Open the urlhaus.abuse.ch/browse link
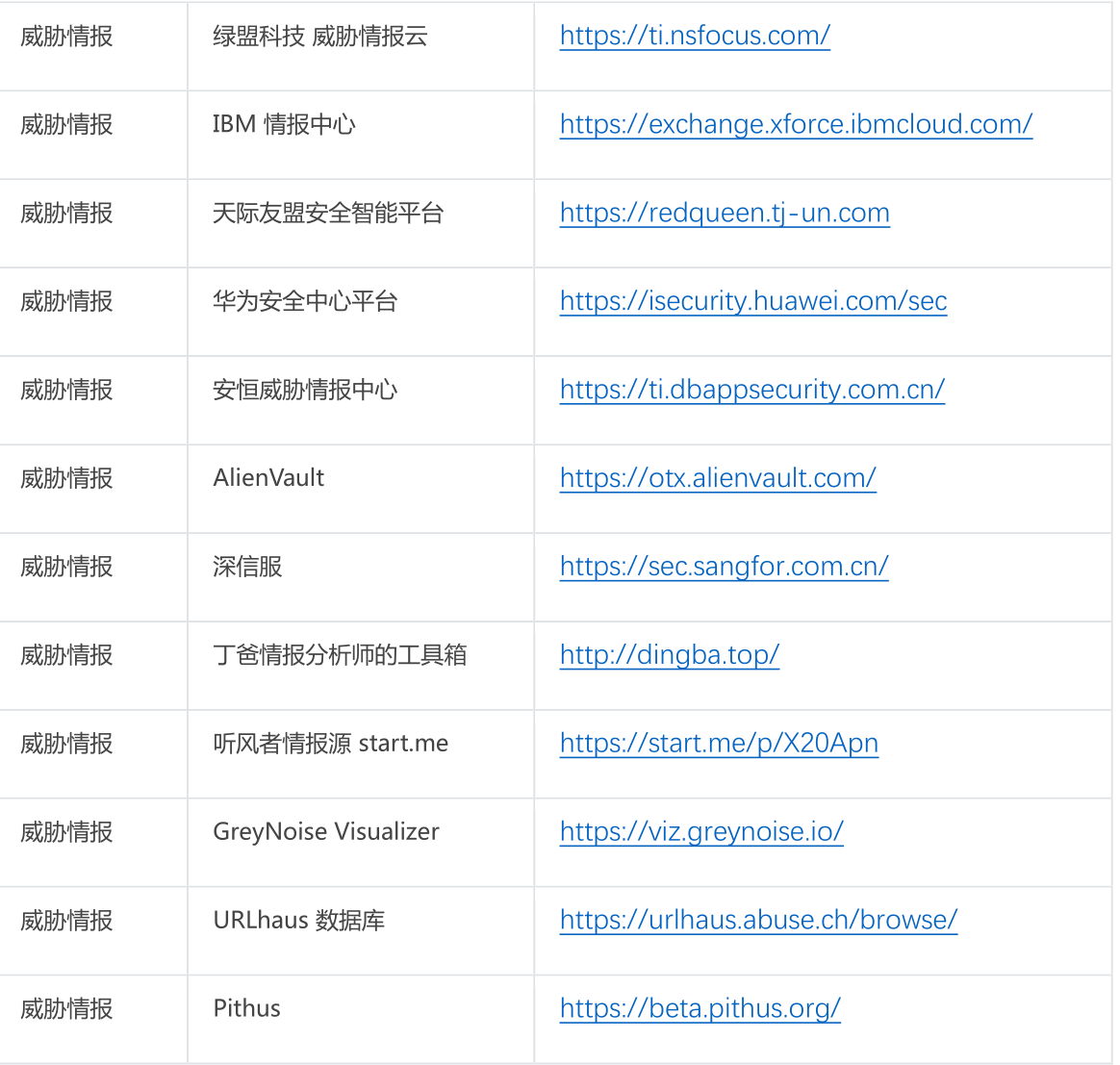 pyautogui.click(x=757, y=922)
